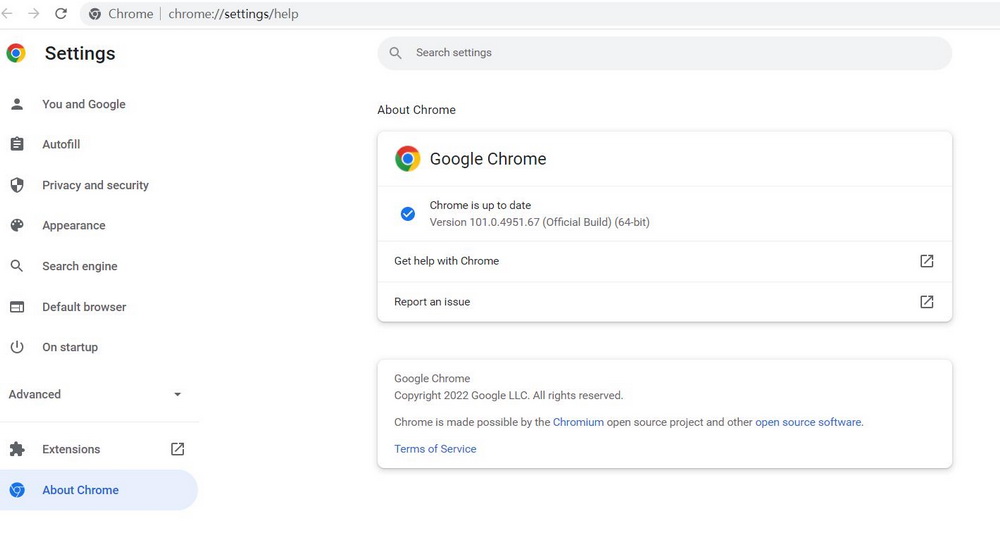Open Search engine settings
The width and height of the screenshot is (1000, 545).
80,266
